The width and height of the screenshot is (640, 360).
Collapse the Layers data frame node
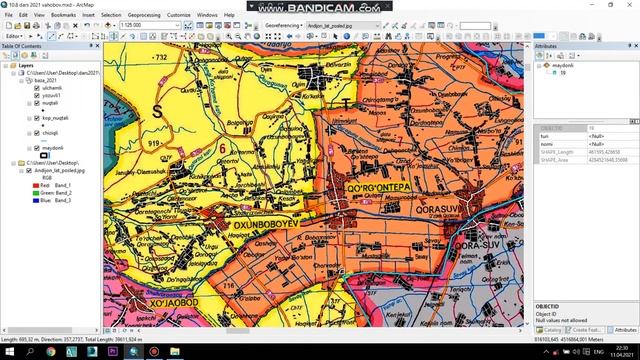pyautogui.click(x=6, y=65)
